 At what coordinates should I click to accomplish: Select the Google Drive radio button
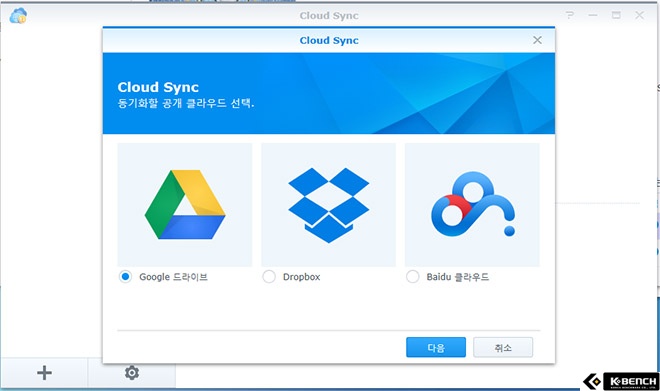coord(125,277)
